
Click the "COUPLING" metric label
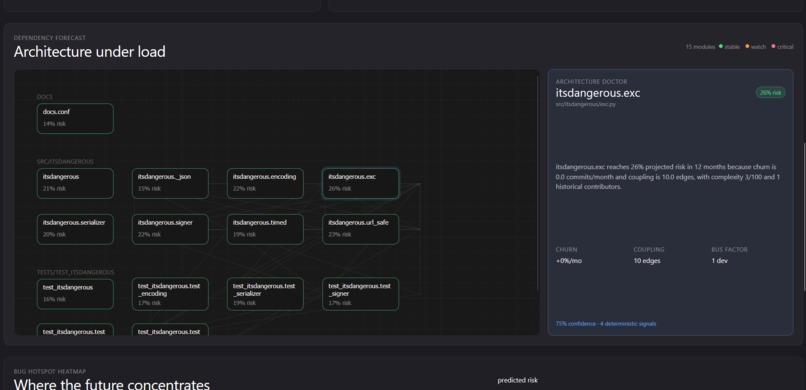[x=649, y=250]
